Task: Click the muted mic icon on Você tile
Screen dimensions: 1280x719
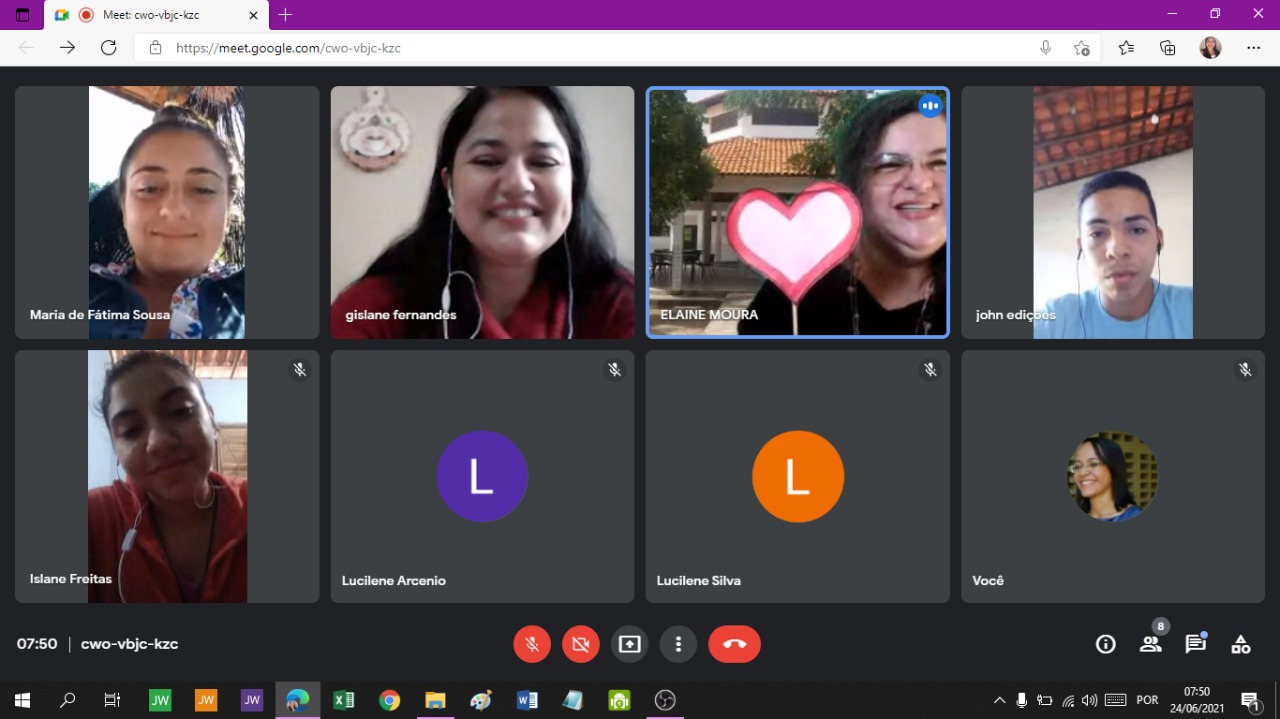Action: tap(1245, 370)
